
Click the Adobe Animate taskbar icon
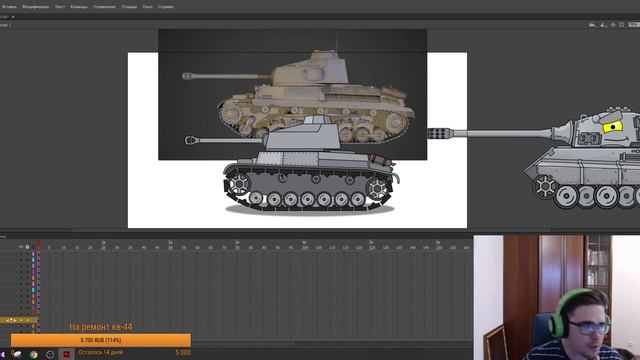[67, 354]
